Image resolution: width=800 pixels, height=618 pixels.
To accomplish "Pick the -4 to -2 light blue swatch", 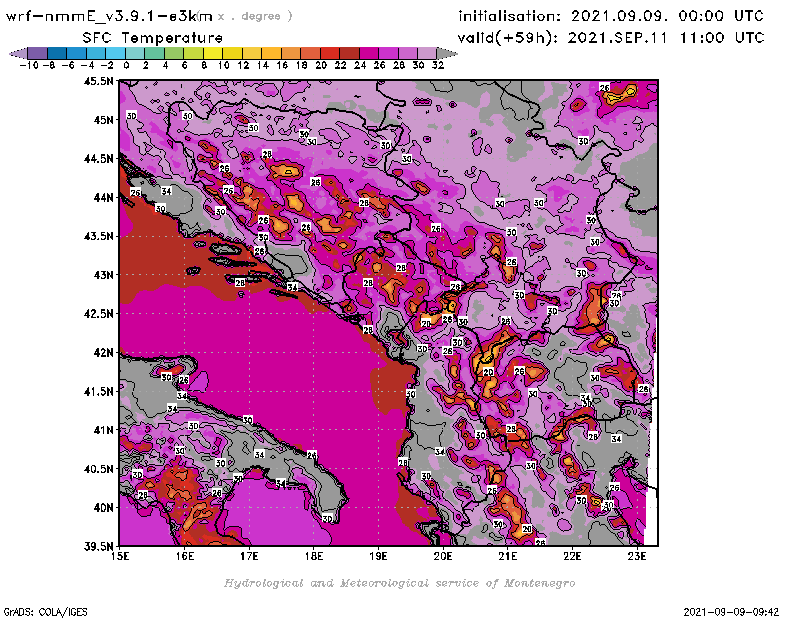I will point(95,53).
